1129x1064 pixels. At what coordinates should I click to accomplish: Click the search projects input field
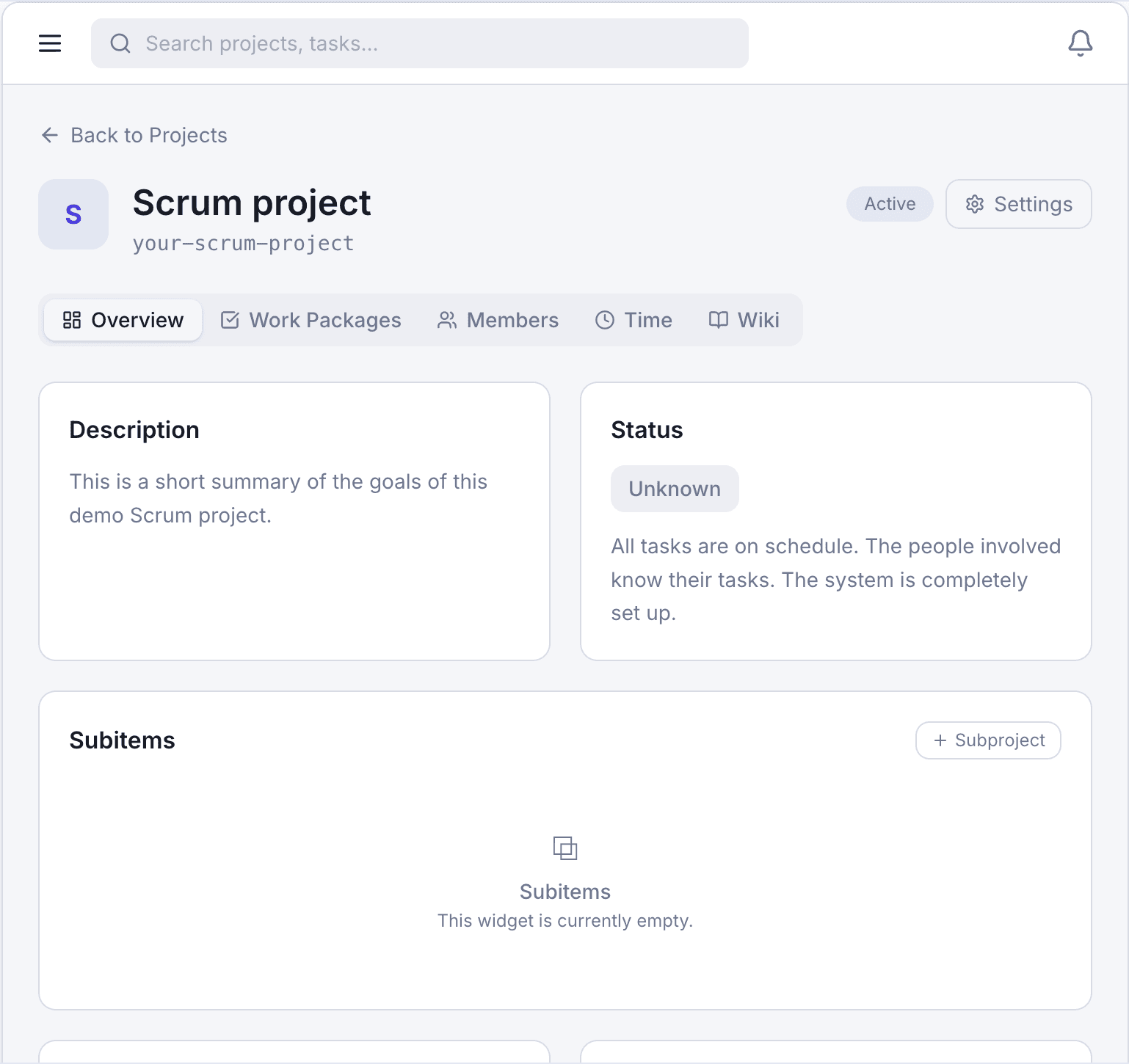419,43
